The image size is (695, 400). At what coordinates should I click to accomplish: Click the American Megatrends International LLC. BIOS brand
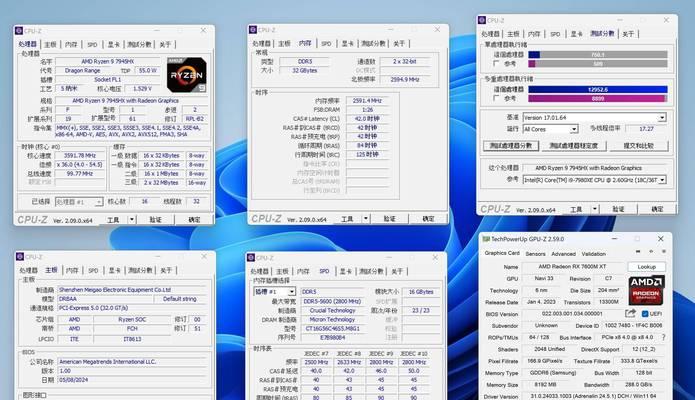(x=131, y=362)
